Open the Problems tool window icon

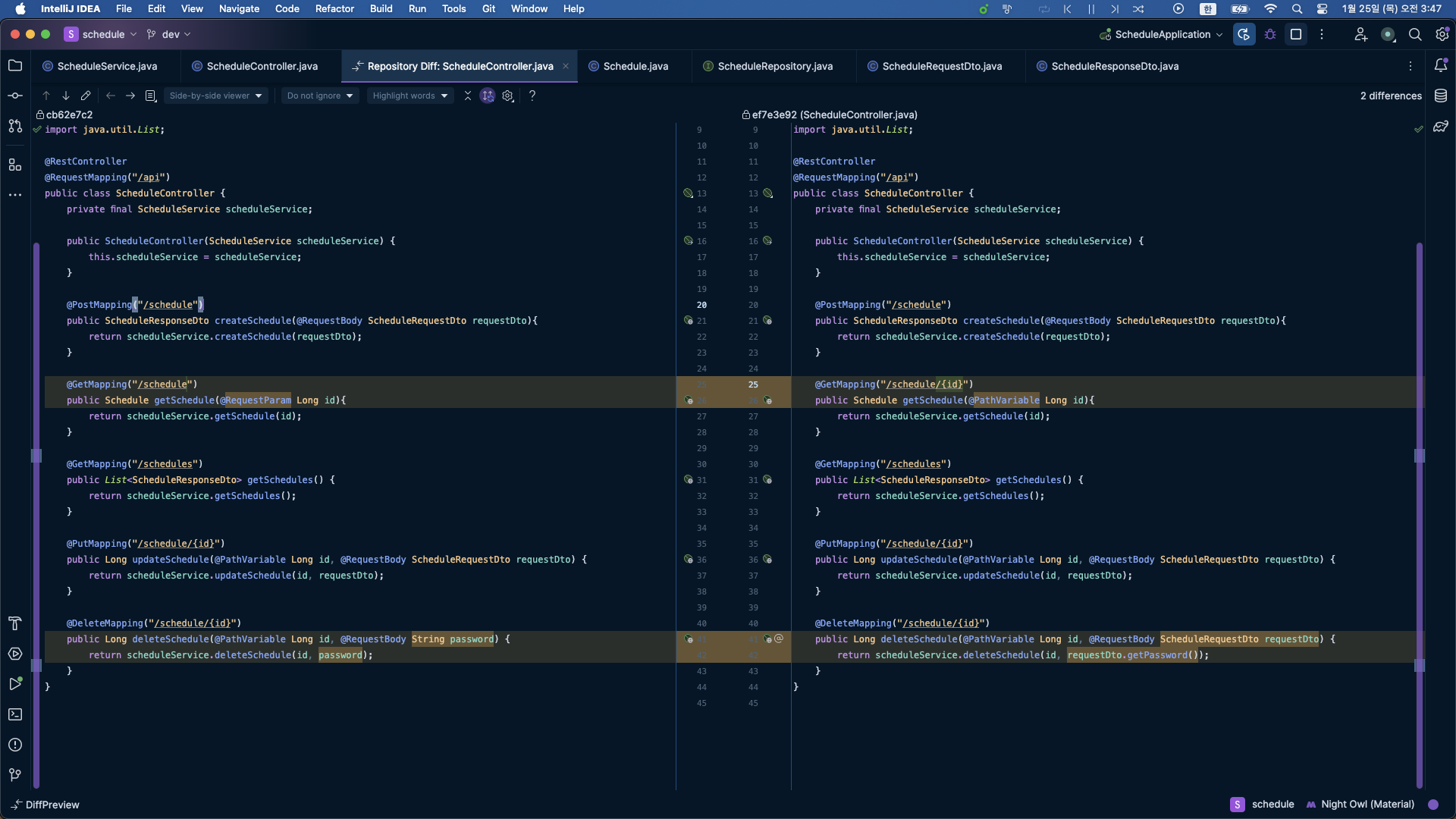click(15, 745)
